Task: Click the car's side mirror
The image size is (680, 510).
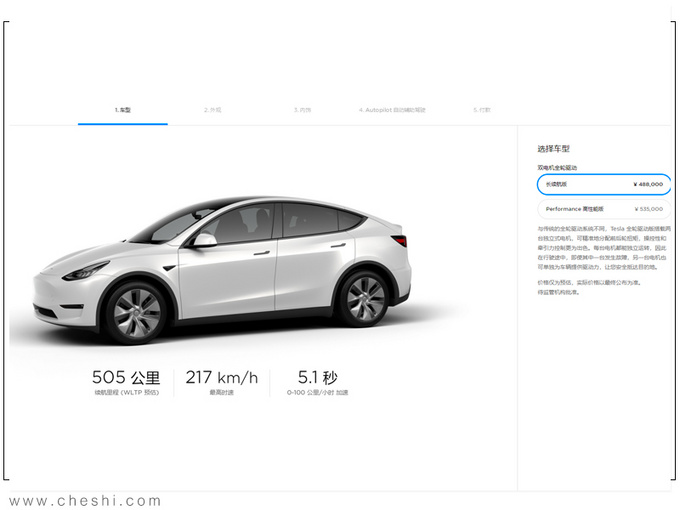Action: point(204,241)
